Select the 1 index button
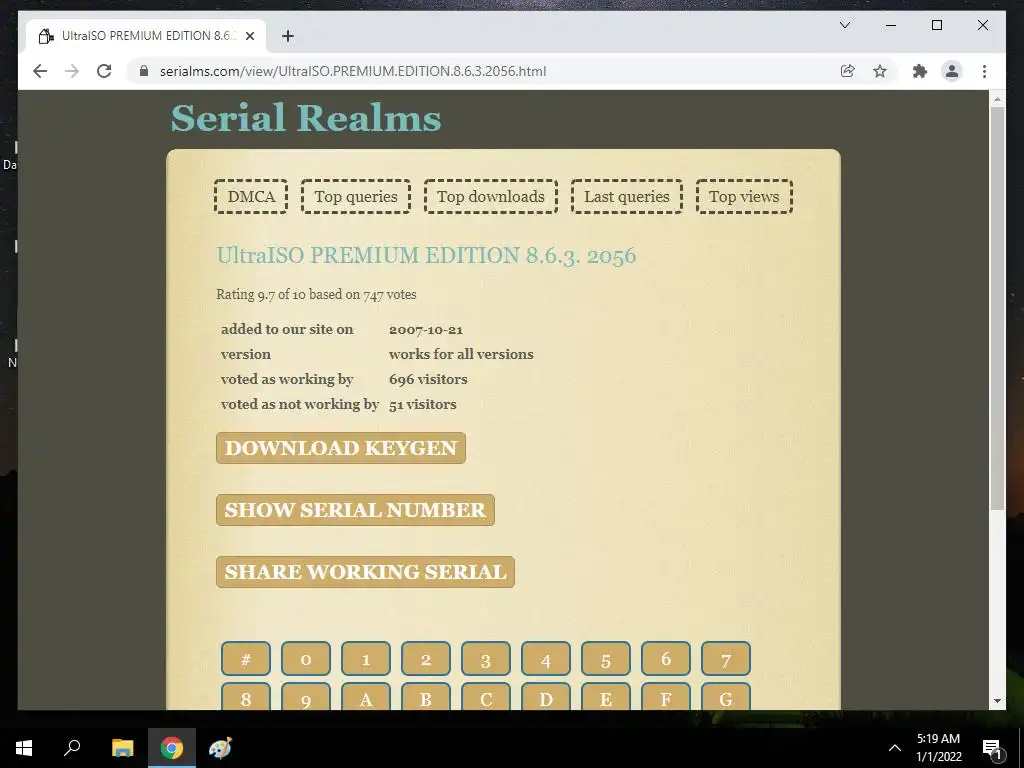 point(366,659)
